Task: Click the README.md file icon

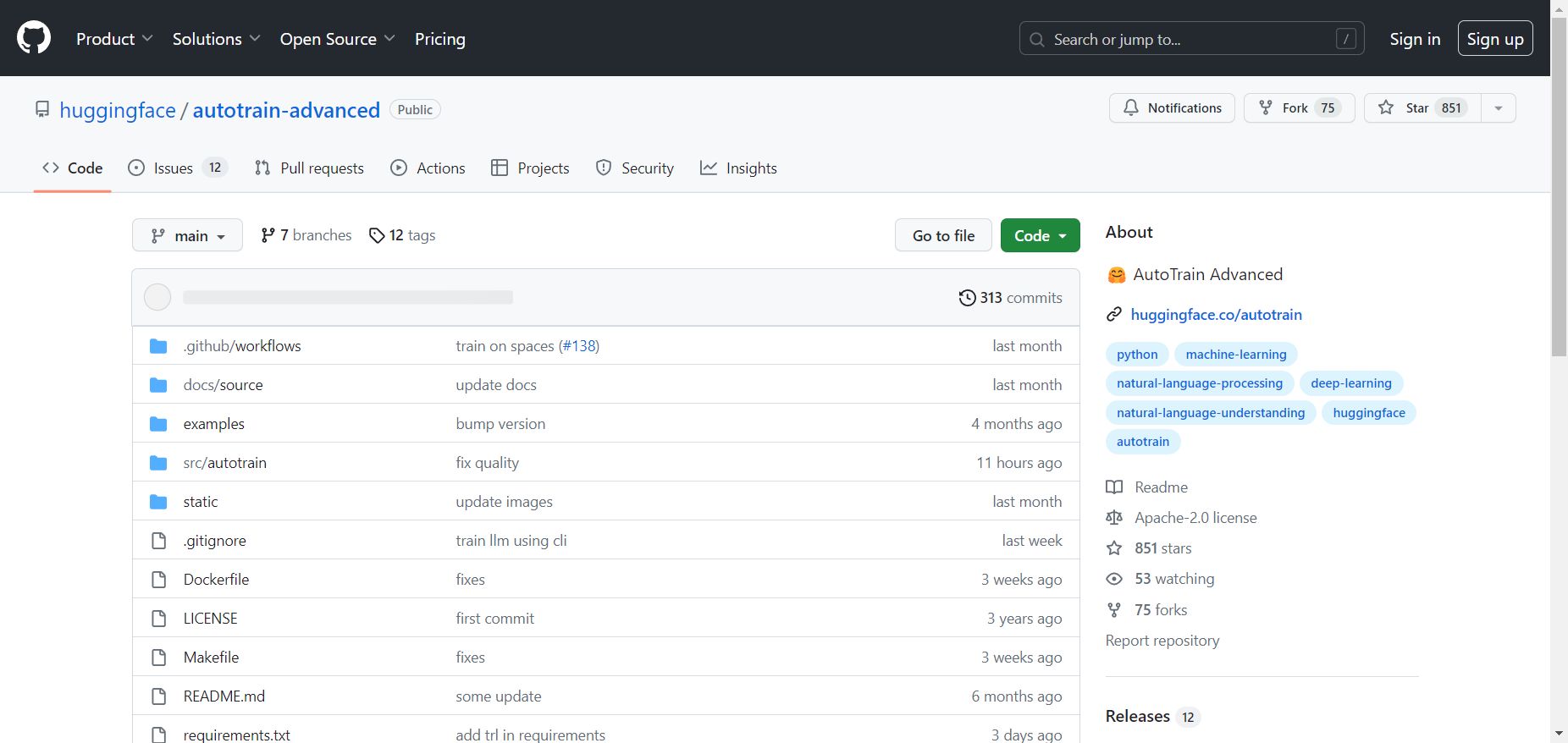Action: [x=158, y=696]
